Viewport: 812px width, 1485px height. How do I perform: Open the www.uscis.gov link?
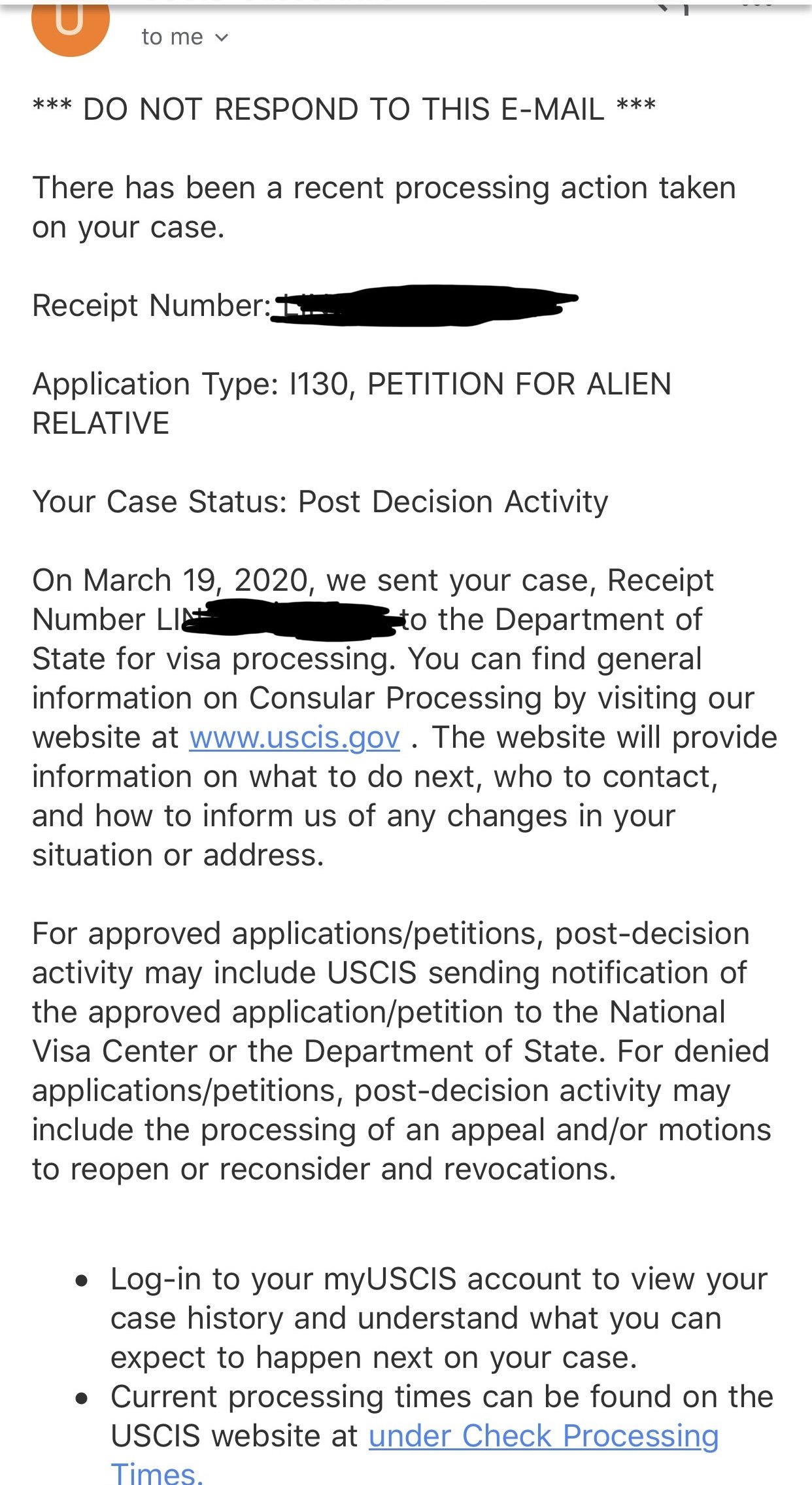coord(294,738)
